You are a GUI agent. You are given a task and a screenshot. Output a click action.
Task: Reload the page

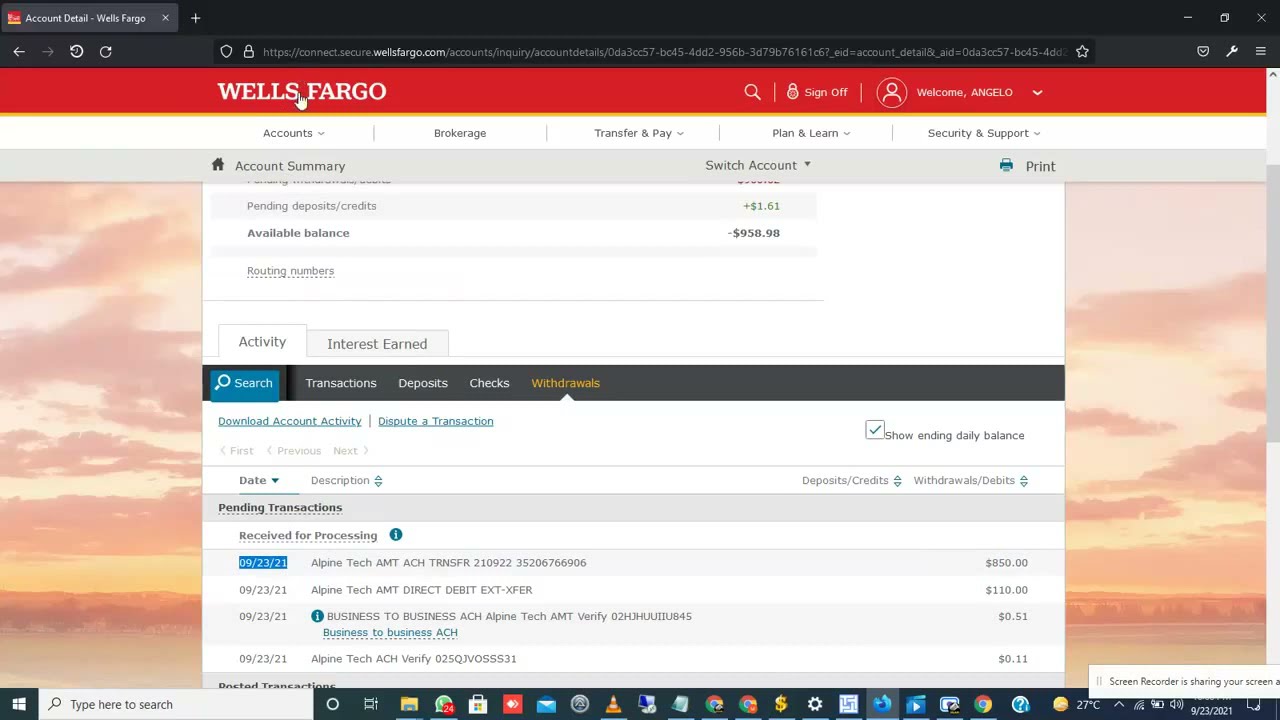pos(105,52)
